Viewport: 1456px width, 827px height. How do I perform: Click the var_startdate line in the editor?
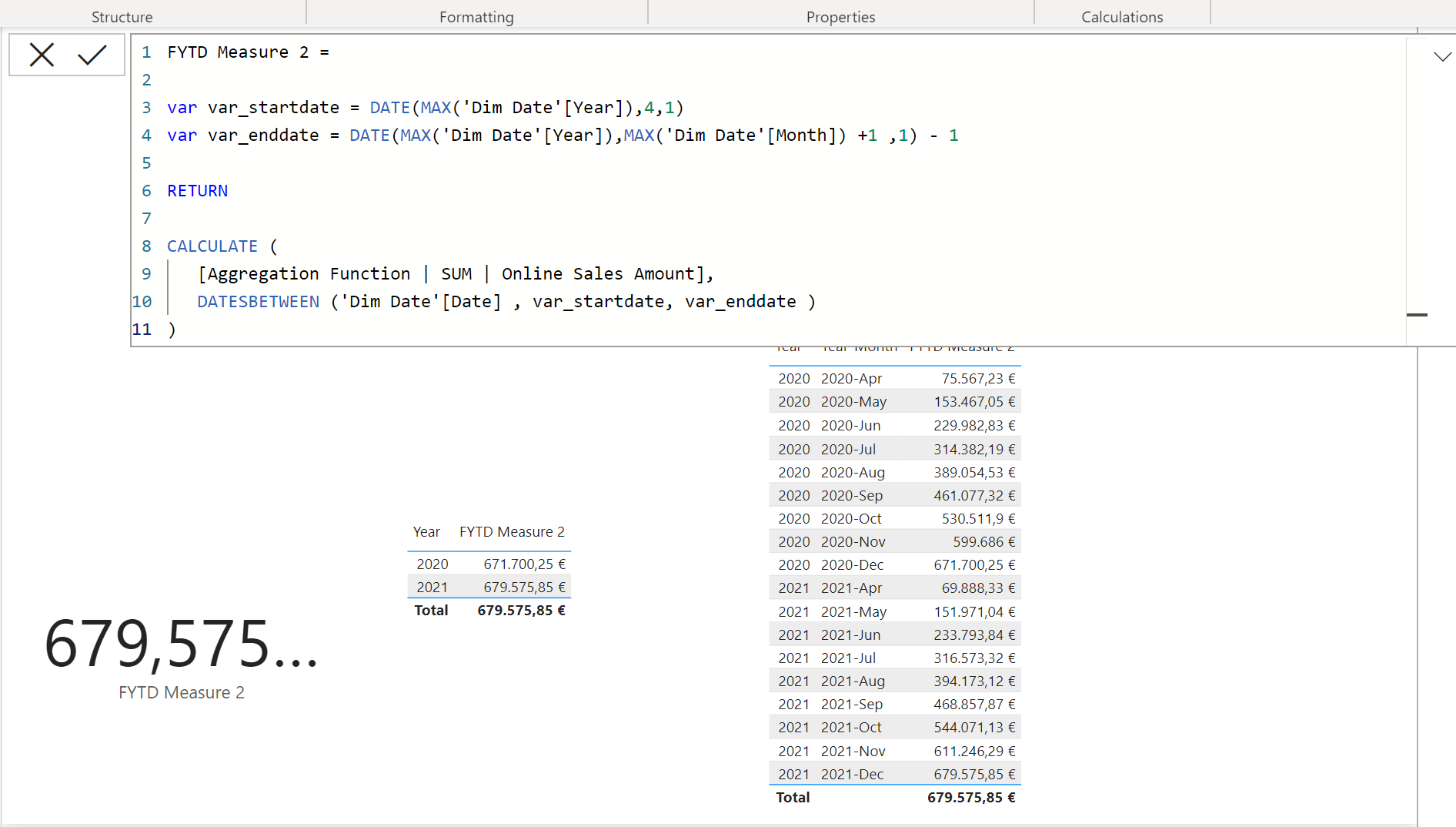[x=425, y=108]
